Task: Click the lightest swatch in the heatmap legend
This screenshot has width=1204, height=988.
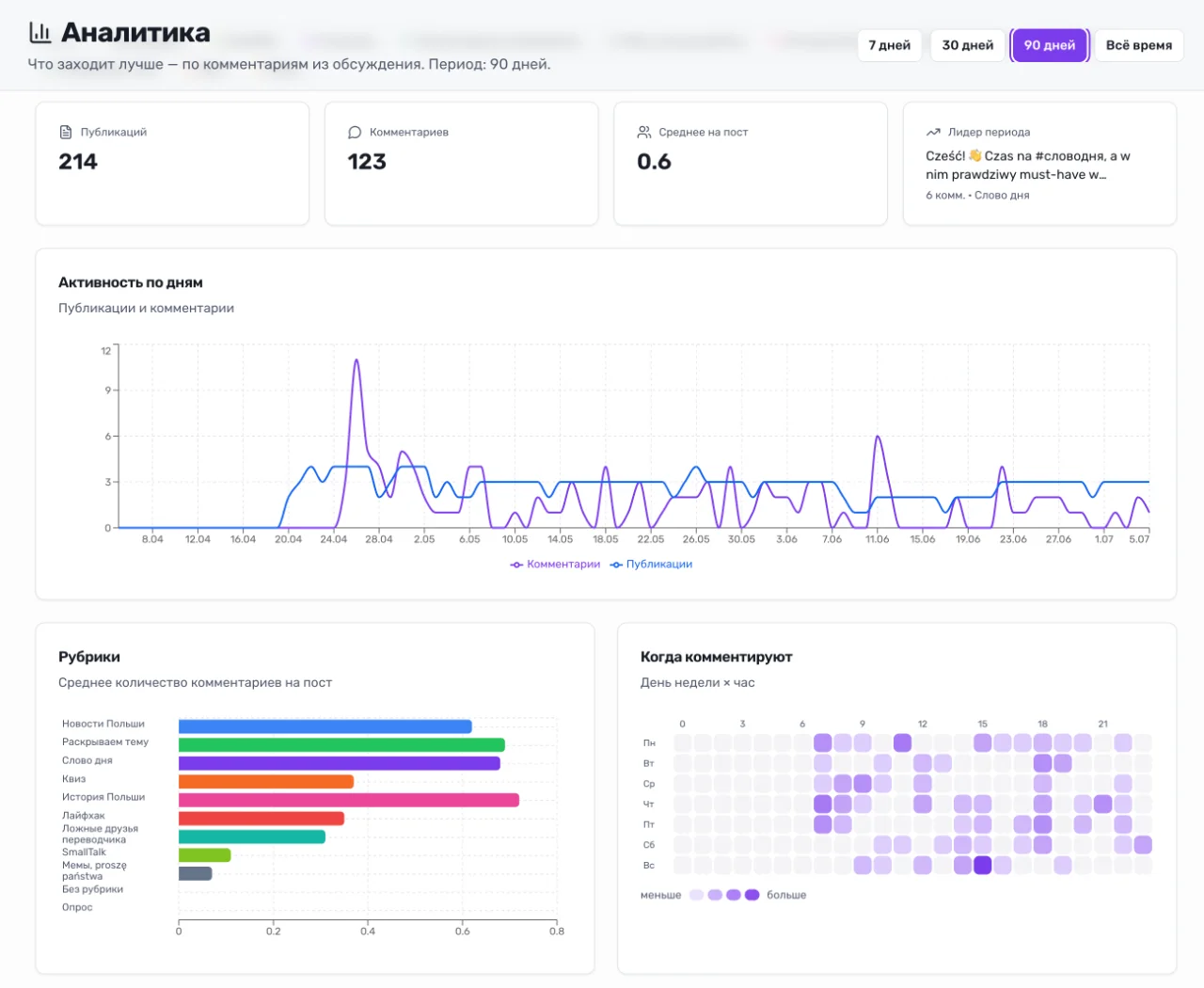Action: pos(696,895)
